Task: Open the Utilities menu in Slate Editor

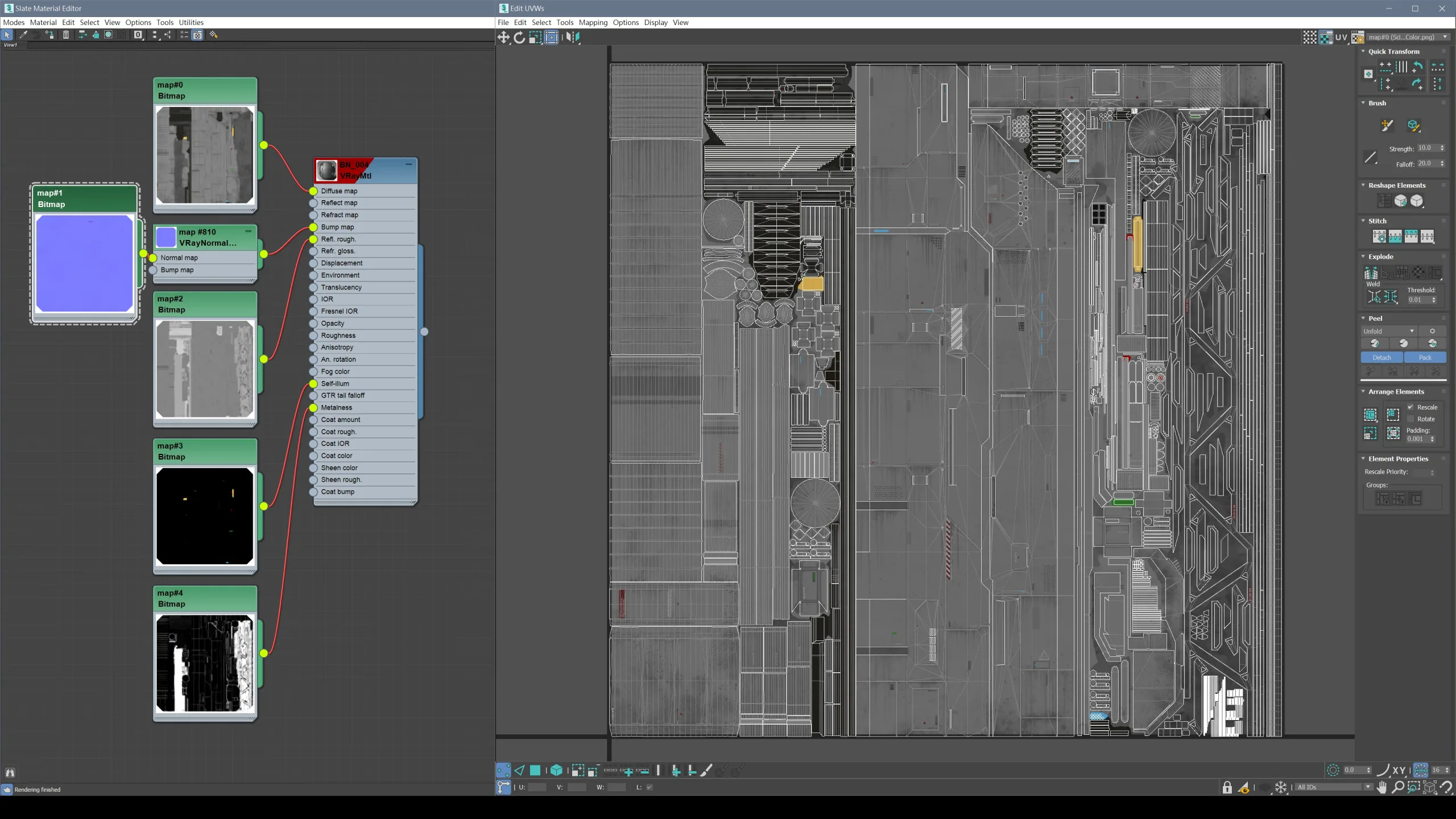Action: 191,23
